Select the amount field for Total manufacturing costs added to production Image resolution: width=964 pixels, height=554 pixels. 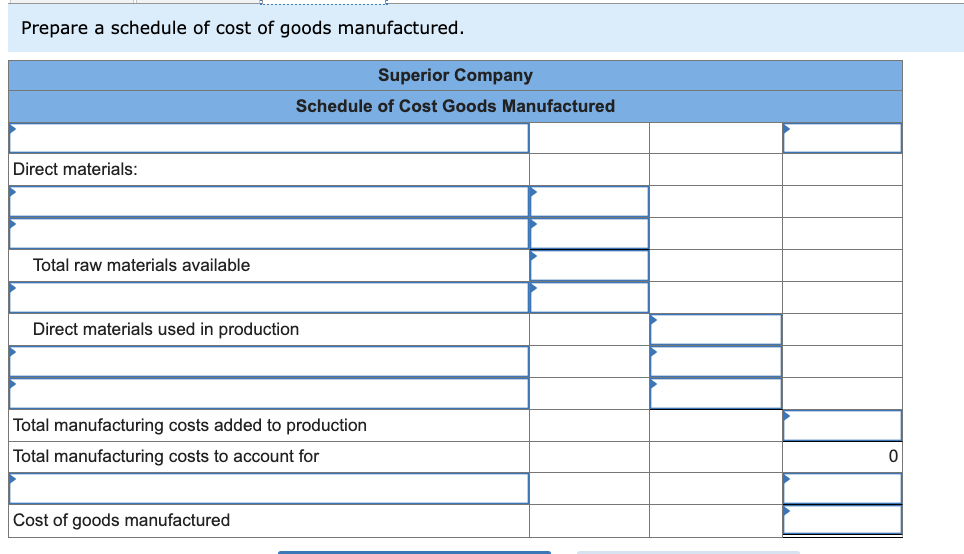point(842,425)
